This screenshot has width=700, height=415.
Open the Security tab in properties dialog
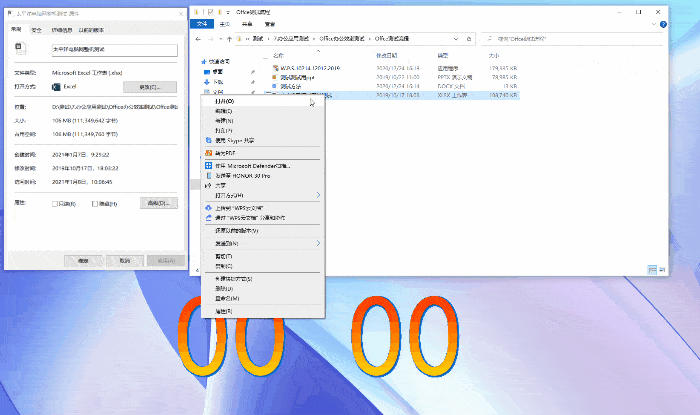pos(37,30)
